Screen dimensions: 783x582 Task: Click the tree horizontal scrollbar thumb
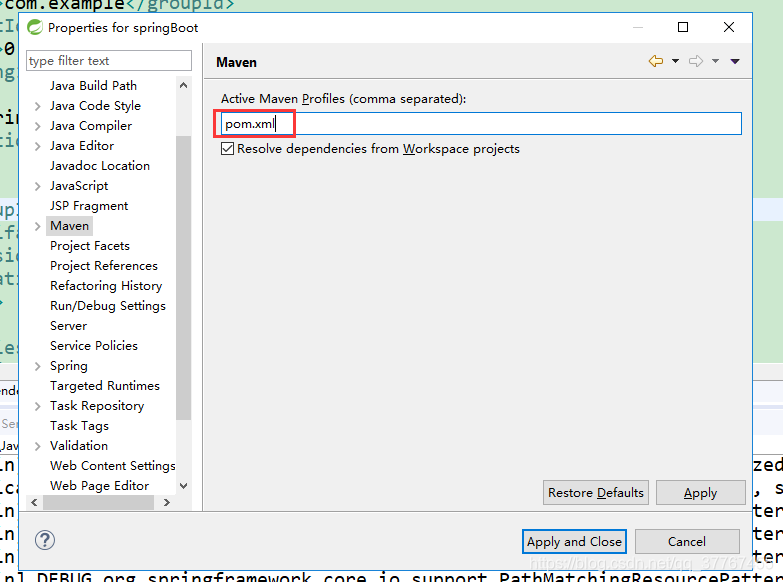(98, 503)
